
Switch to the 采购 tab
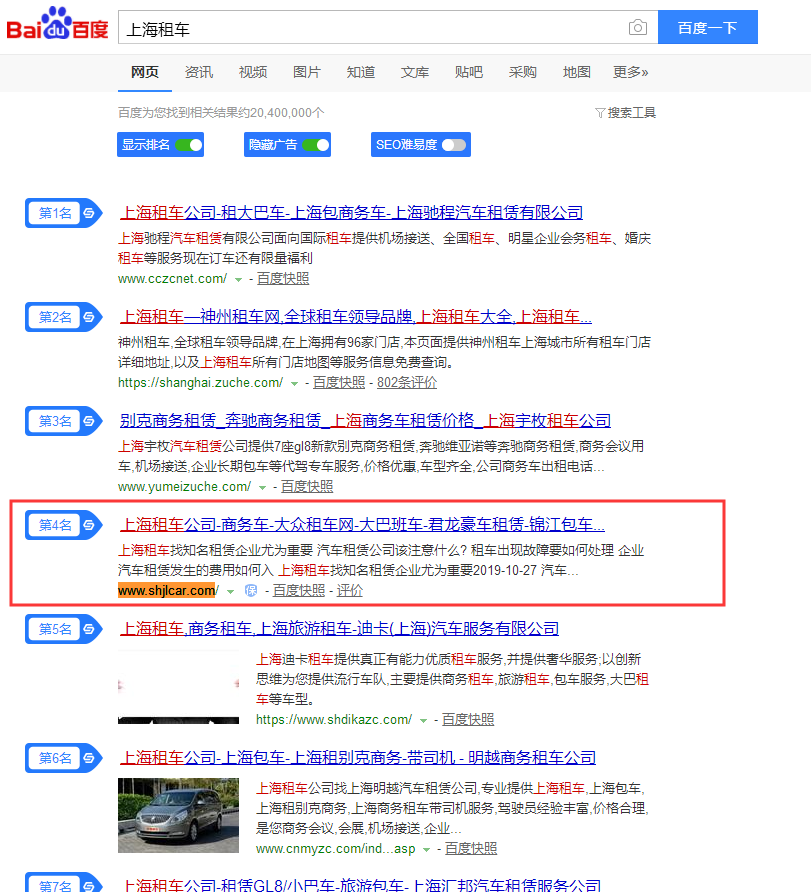tap(523, 72)
